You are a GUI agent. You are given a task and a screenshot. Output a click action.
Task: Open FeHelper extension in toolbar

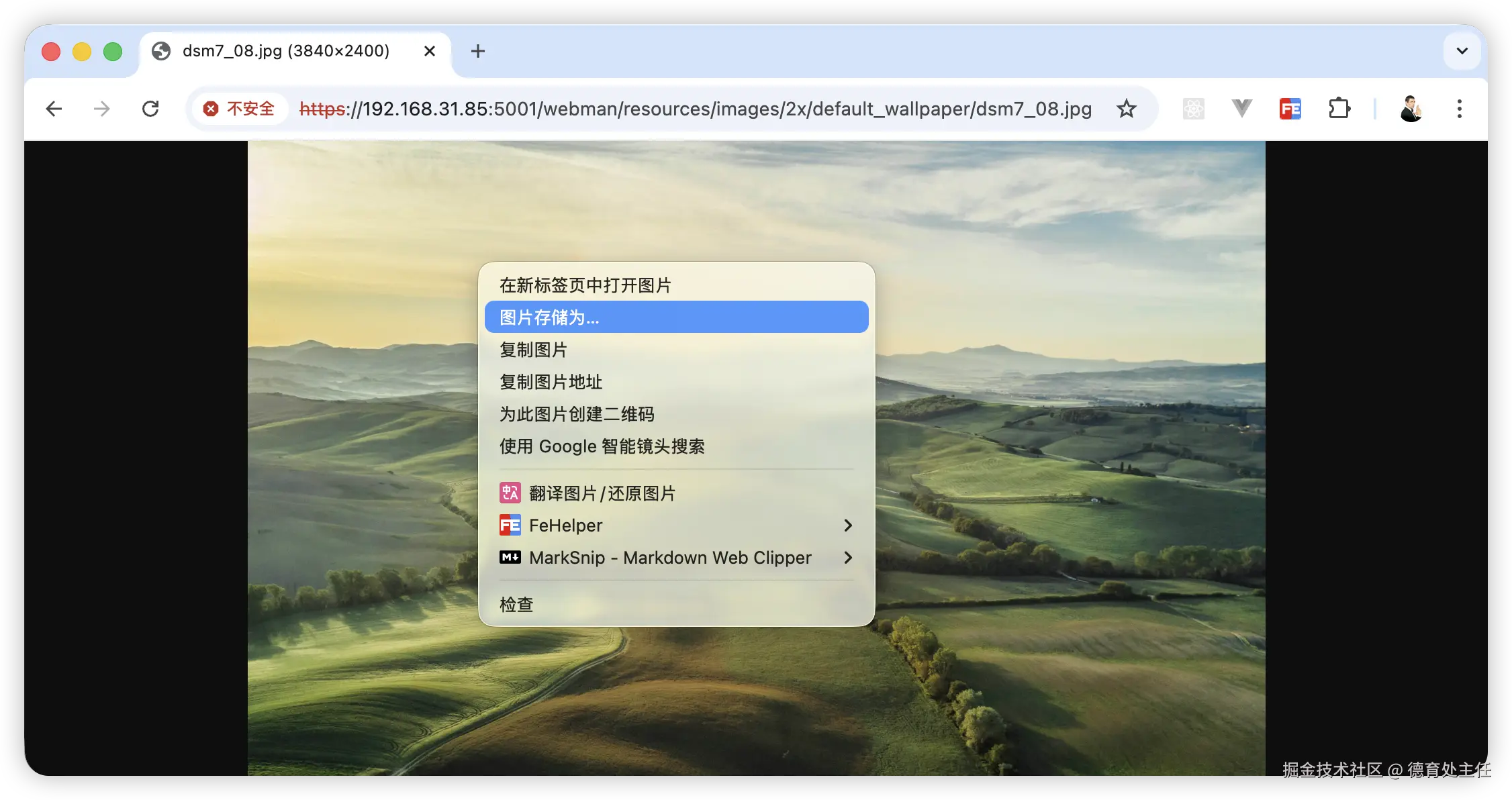1290,109
